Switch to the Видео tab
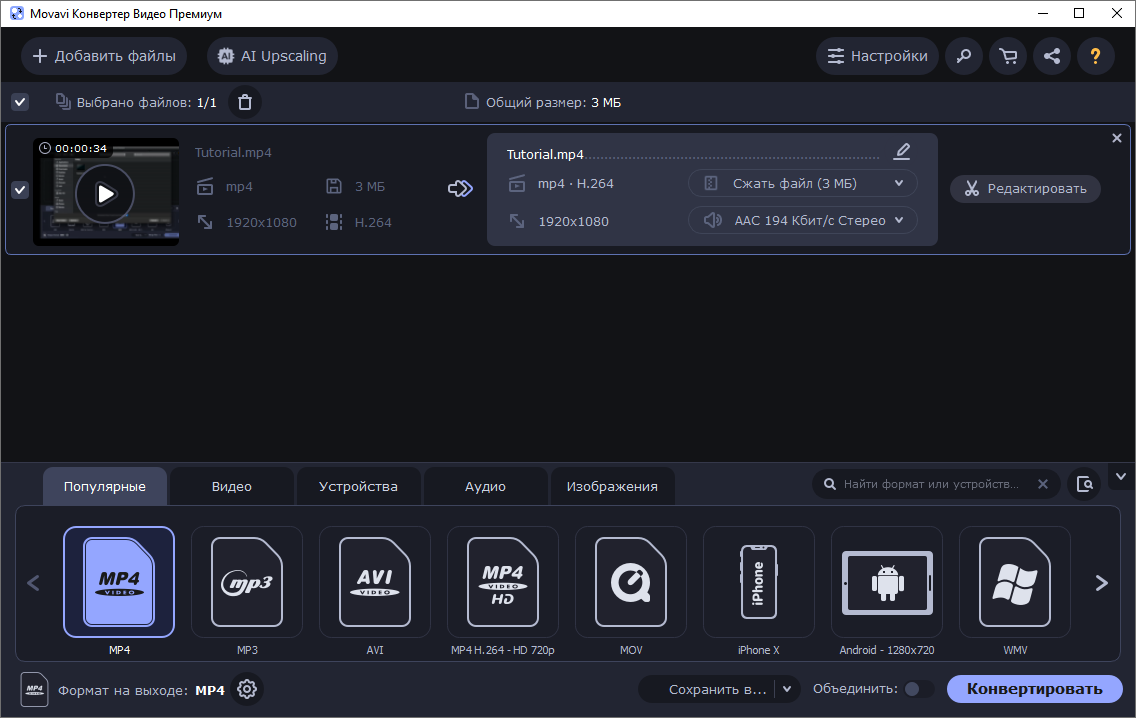The image size is (1136, 718). tap(231, 487)
